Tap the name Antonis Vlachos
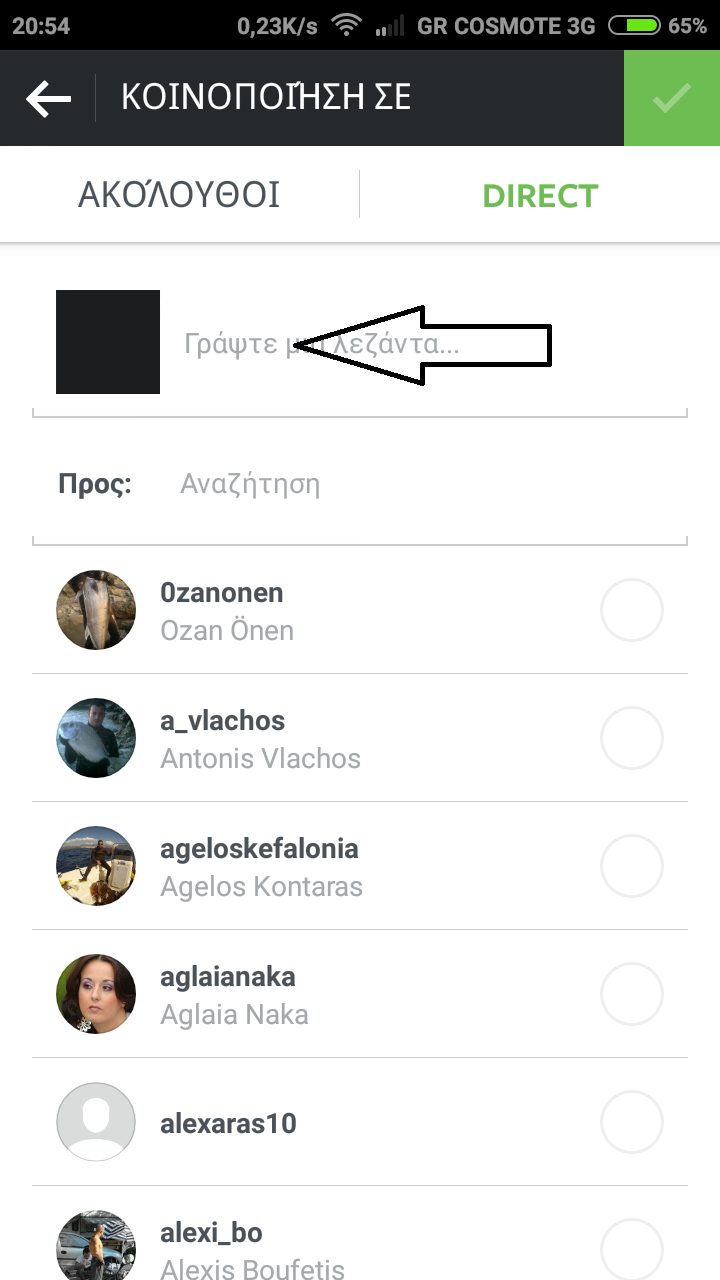Screen dimensions: 720x1280 pos(260,759)
